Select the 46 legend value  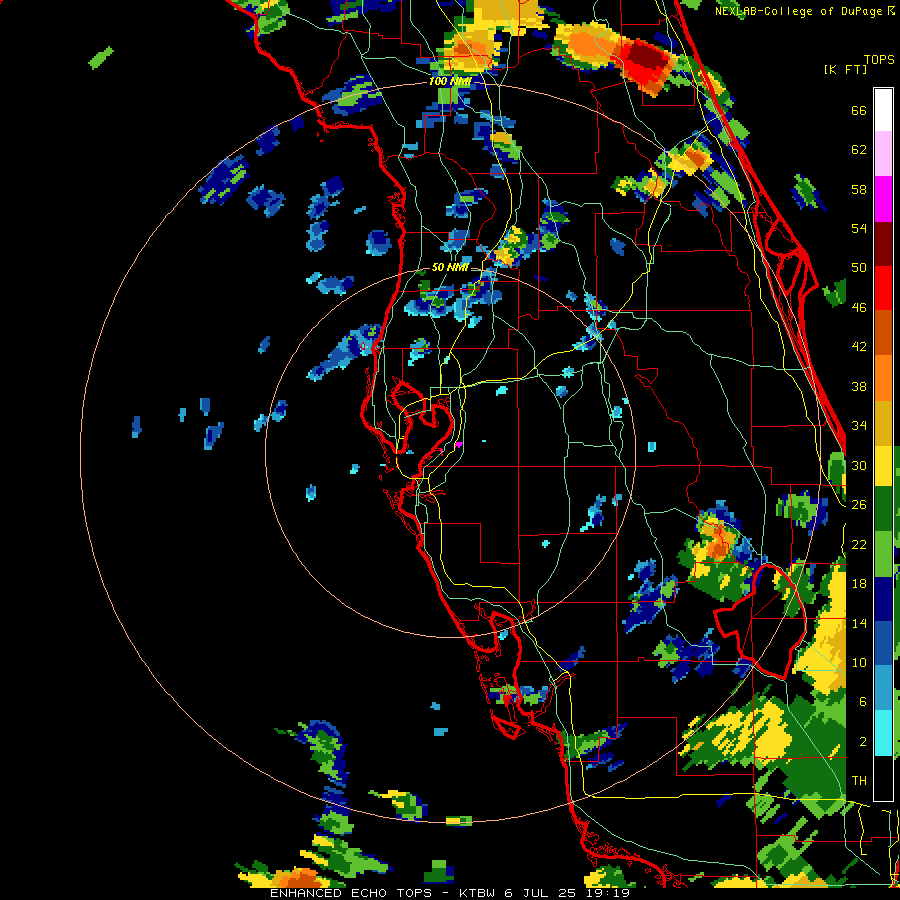[859, 308]
